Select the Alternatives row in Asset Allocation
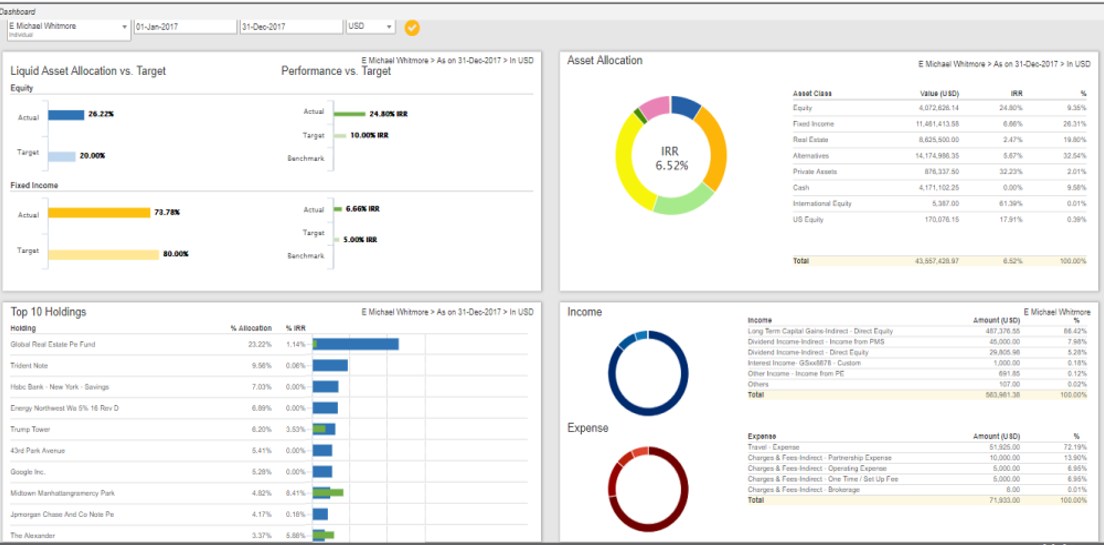1104x545 pixels. click(x=812, y=156)
